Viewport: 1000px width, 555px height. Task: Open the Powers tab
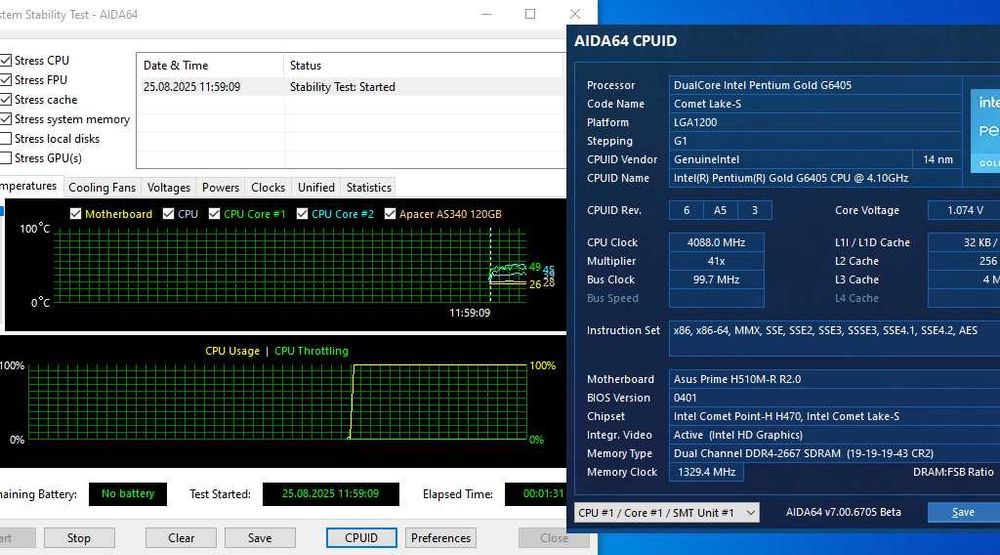221,188
